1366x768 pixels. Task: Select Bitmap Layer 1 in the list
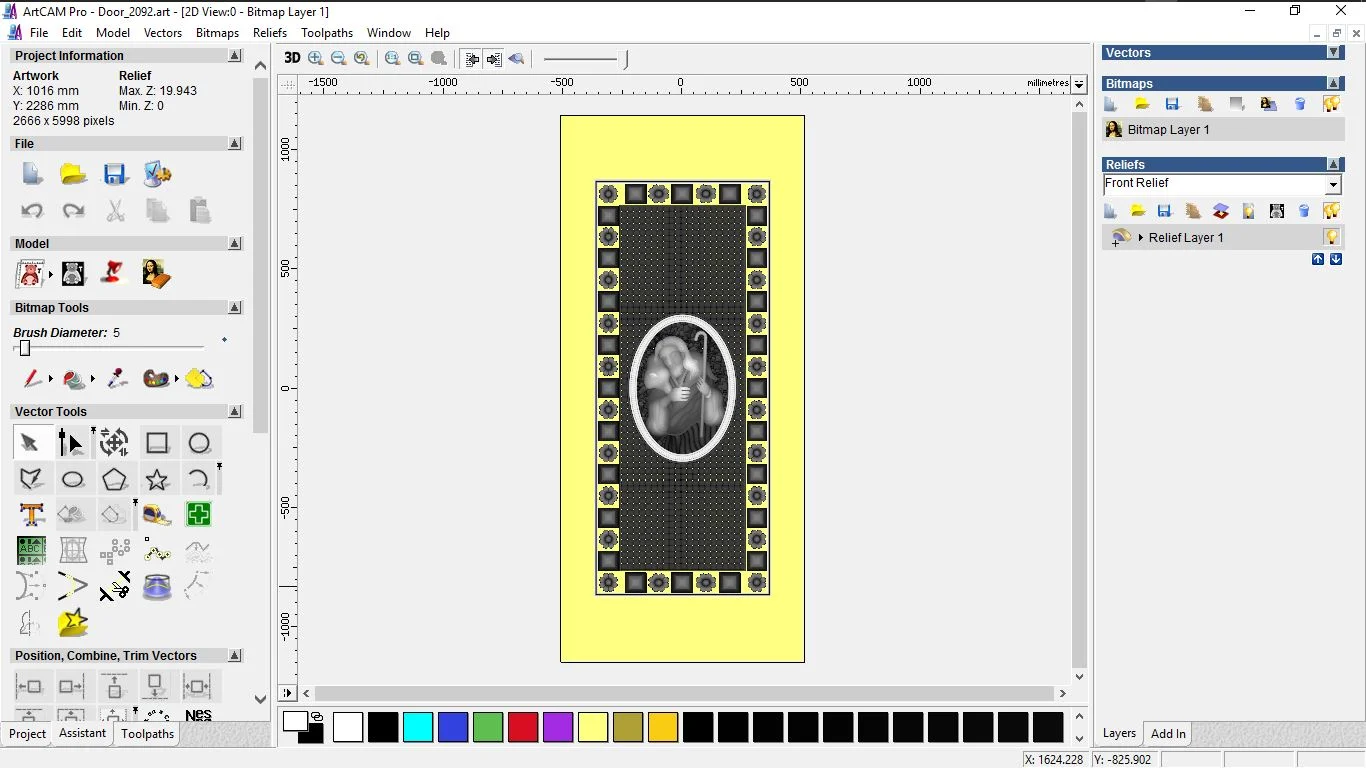tap(1168, 130)
